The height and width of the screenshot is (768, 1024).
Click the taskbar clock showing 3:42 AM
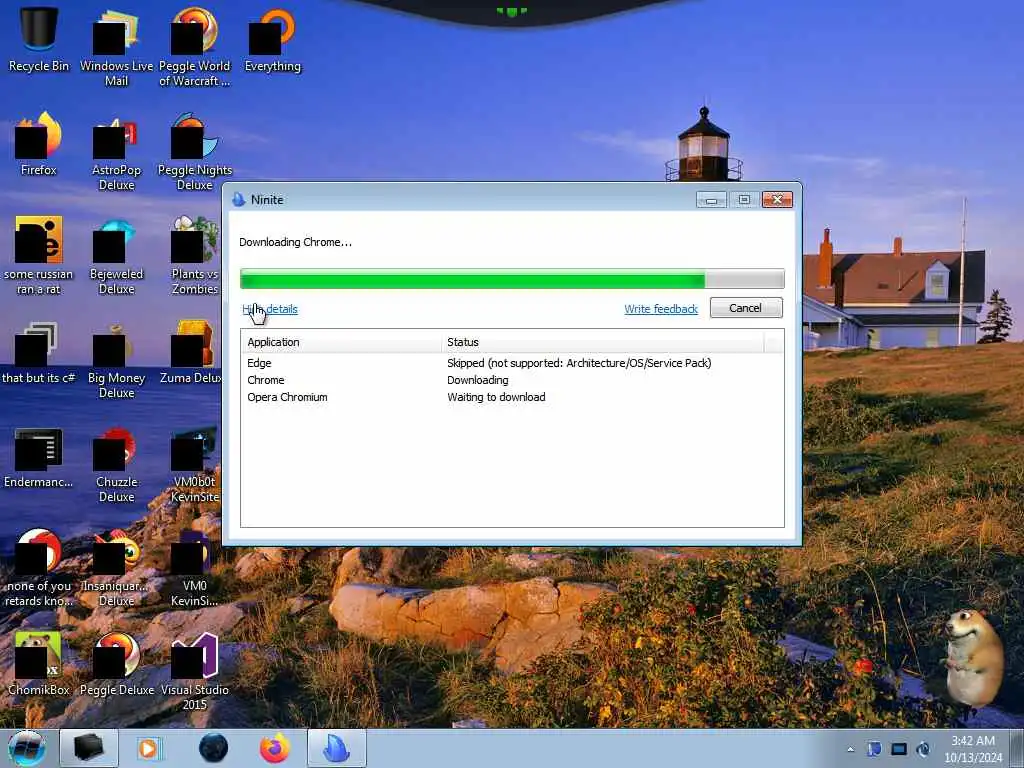(x=972, y=749)
